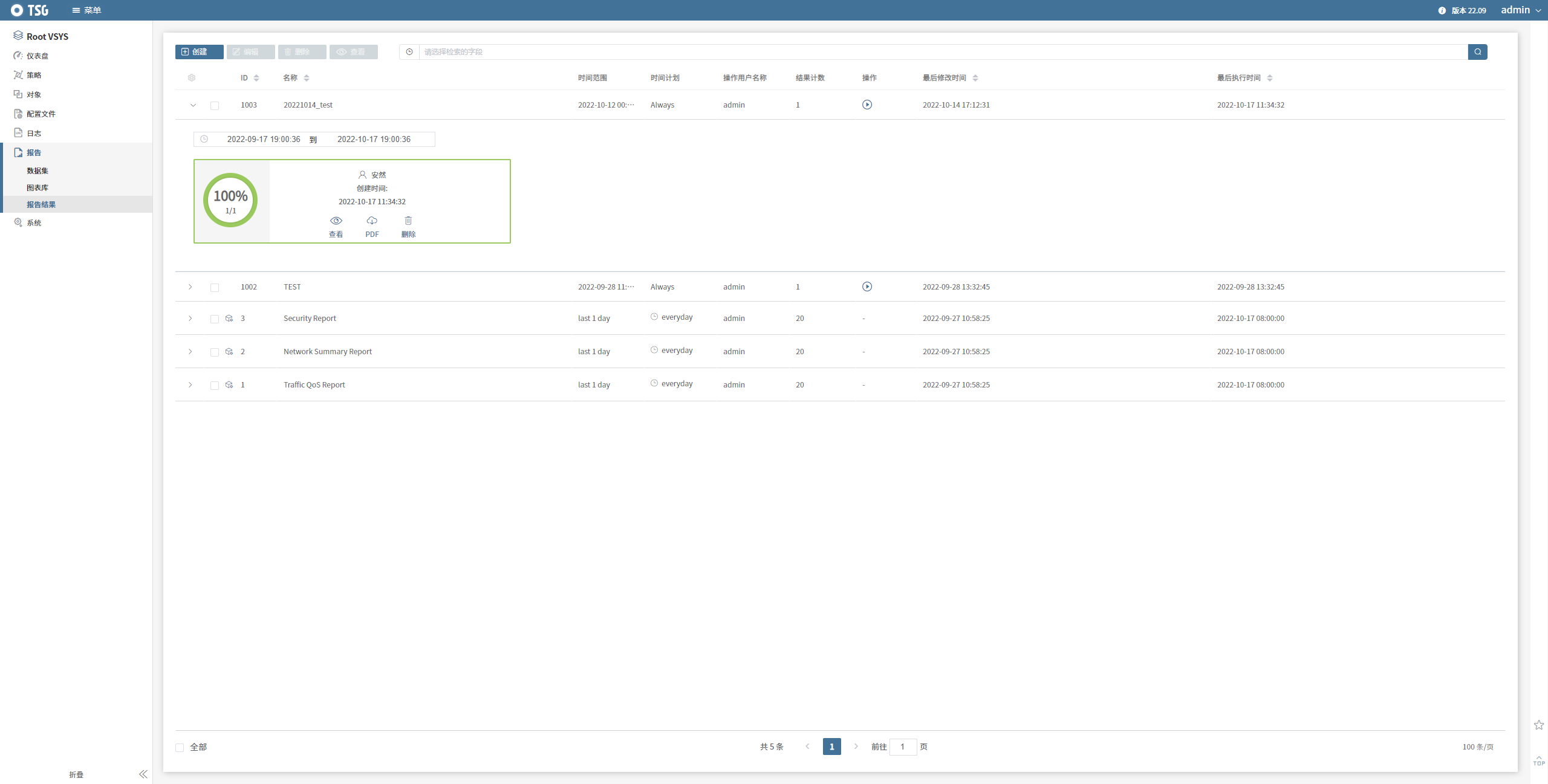Click the back to TOP icon
The height and width of the screenshot is (784, 1548).
(1538, 760)
